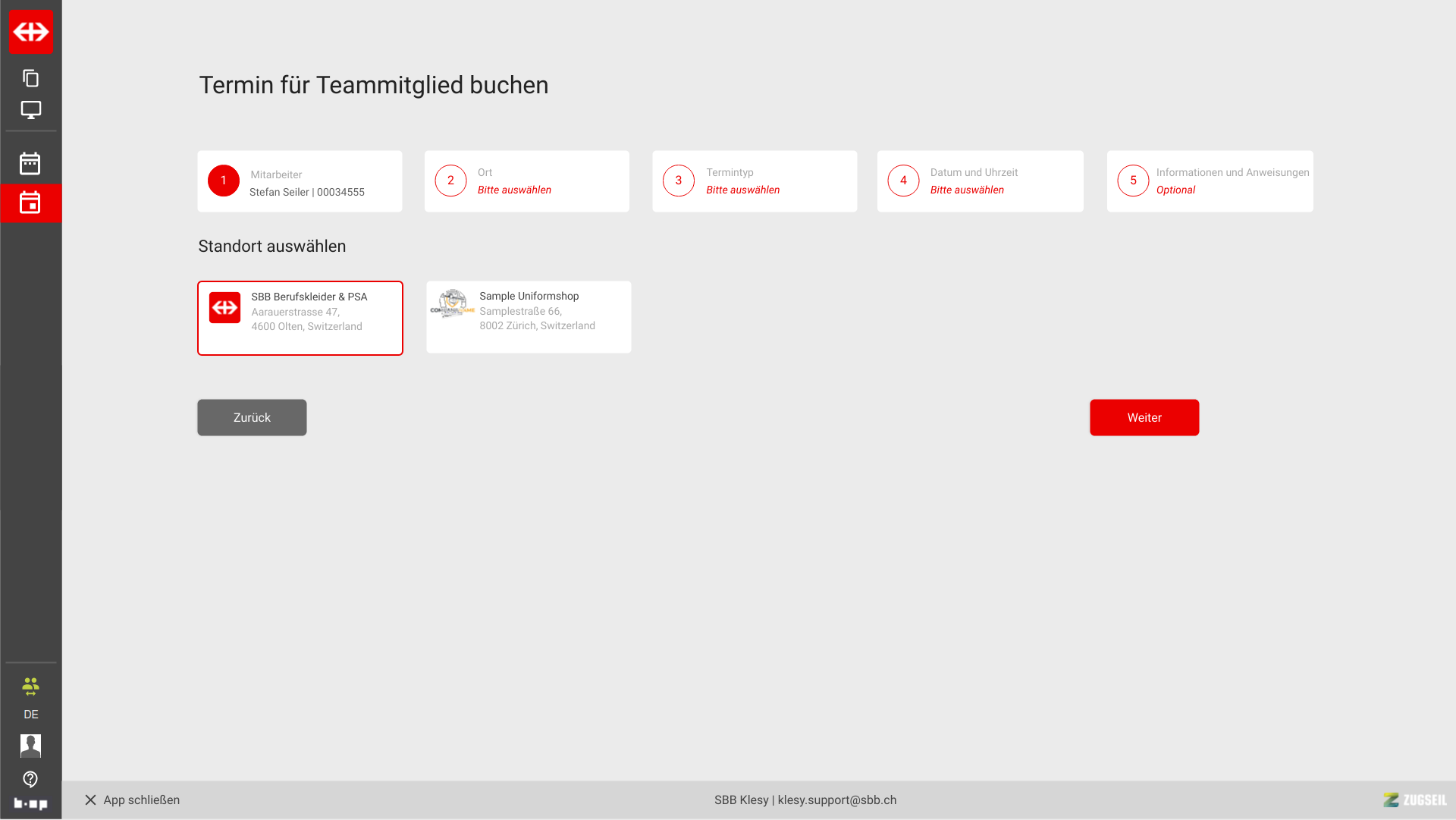
Task: Click the green team switch icon
Action: [30, 686]
